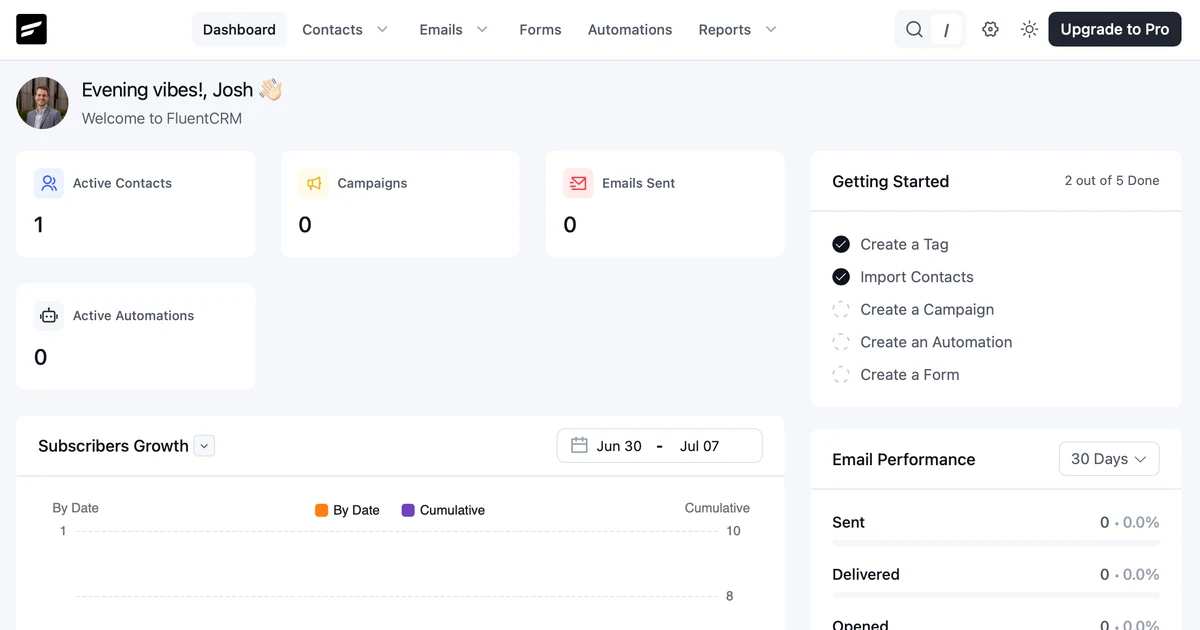Open the Contacts menu
The image size is (1200, 630).
pyautogui.click(x=332, y=30)
